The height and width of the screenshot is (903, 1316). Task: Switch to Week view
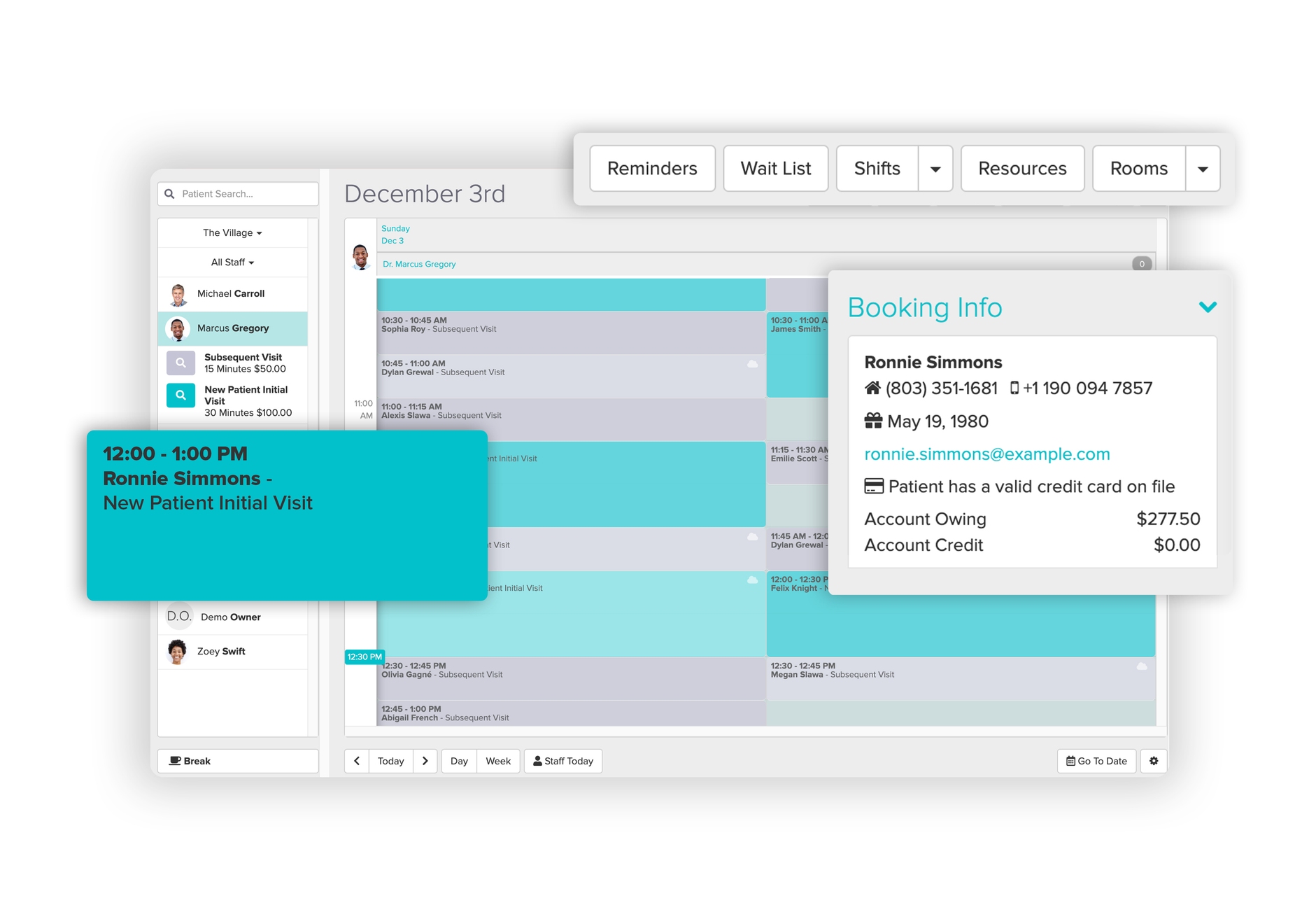pos(498,761)
